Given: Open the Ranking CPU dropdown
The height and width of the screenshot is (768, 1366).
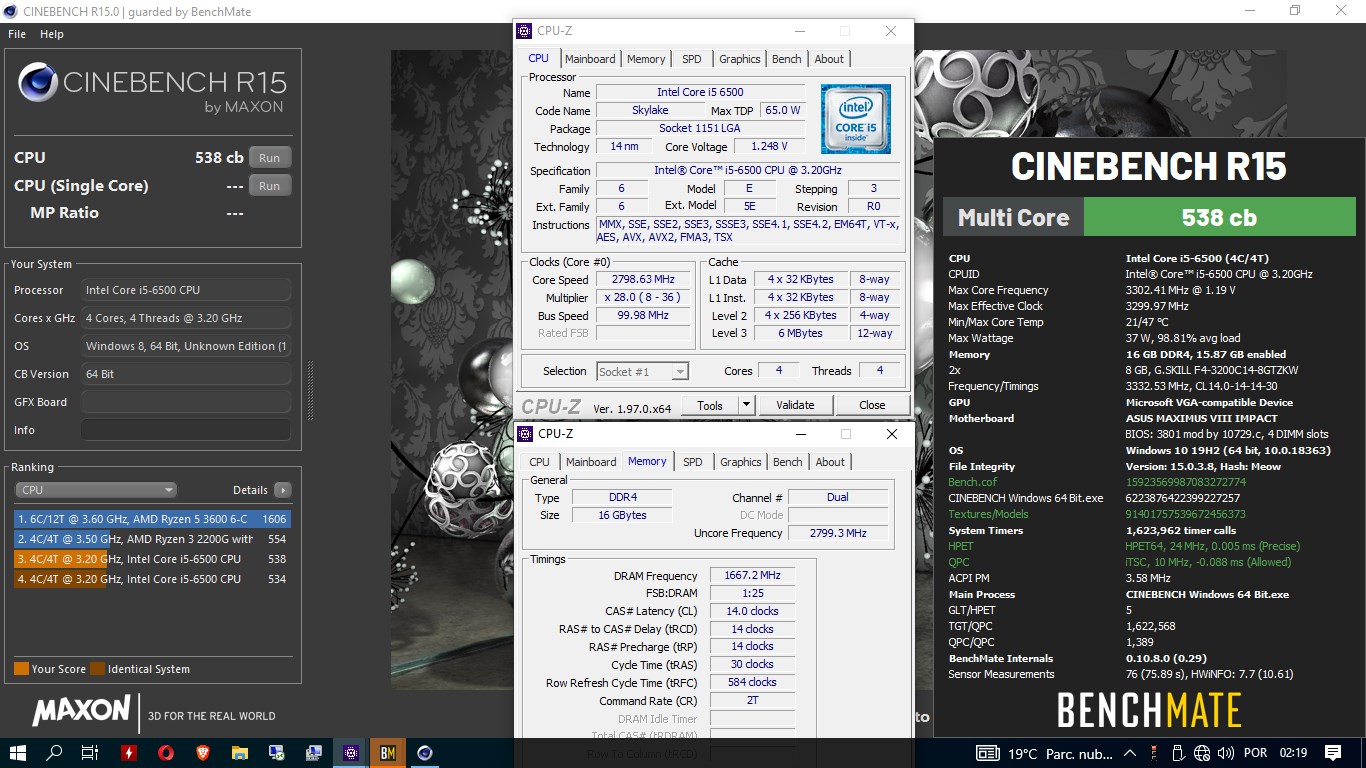Looking at the screenshot, I should [96, 490].
